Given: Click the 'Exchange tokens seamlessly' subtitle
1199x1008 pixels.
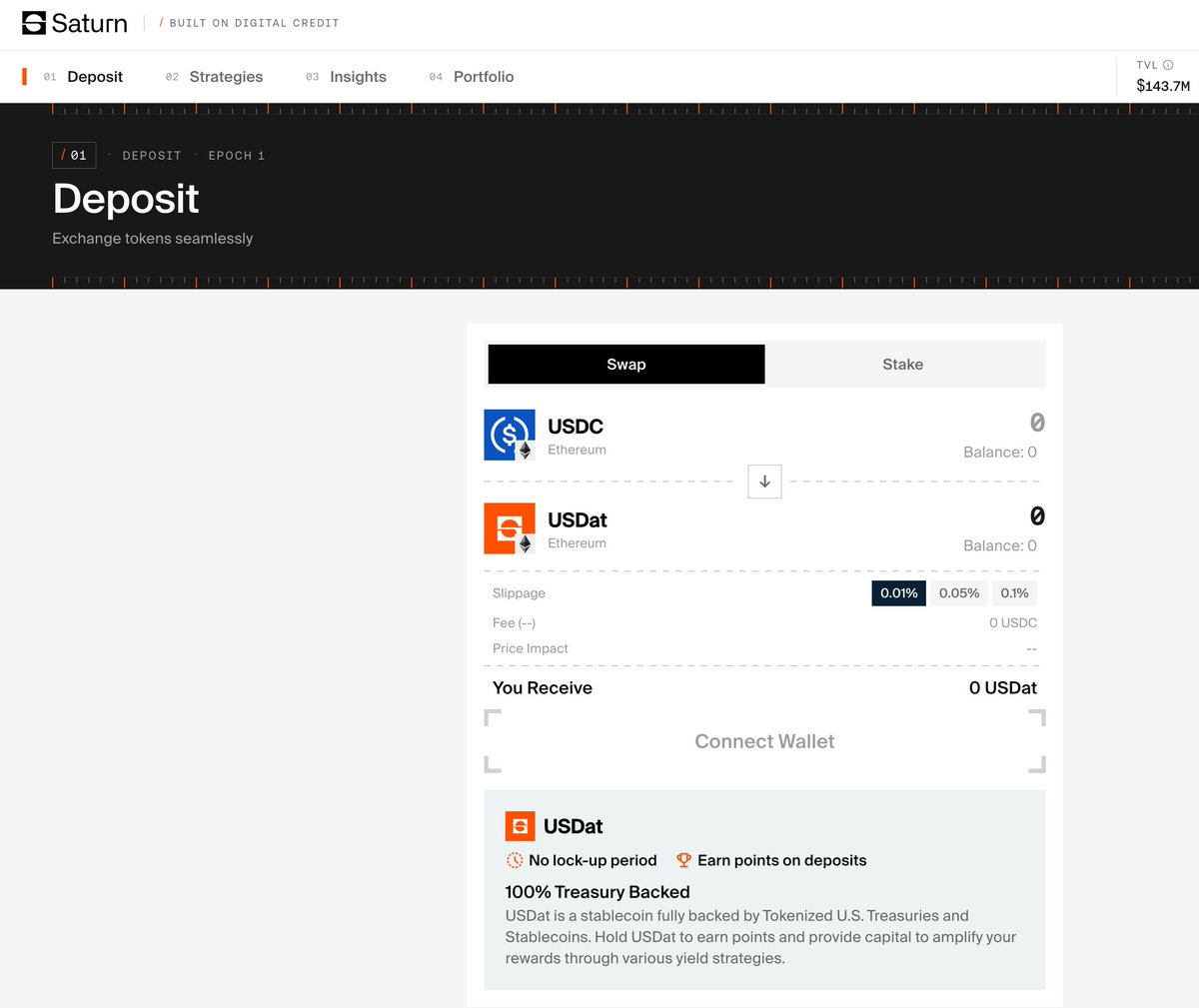Looking at the screenshot, I should pos(153,239).
